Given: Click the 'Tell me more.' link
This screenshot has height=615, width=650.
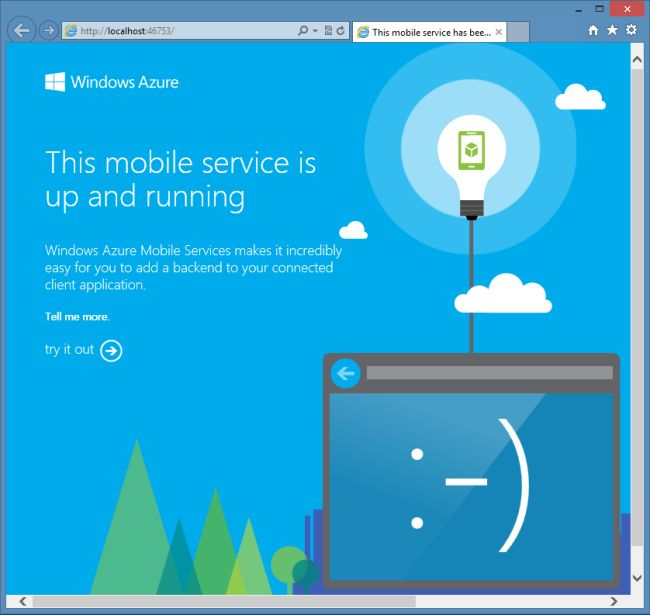Looking at the screenshot, I should pos(77,317).
